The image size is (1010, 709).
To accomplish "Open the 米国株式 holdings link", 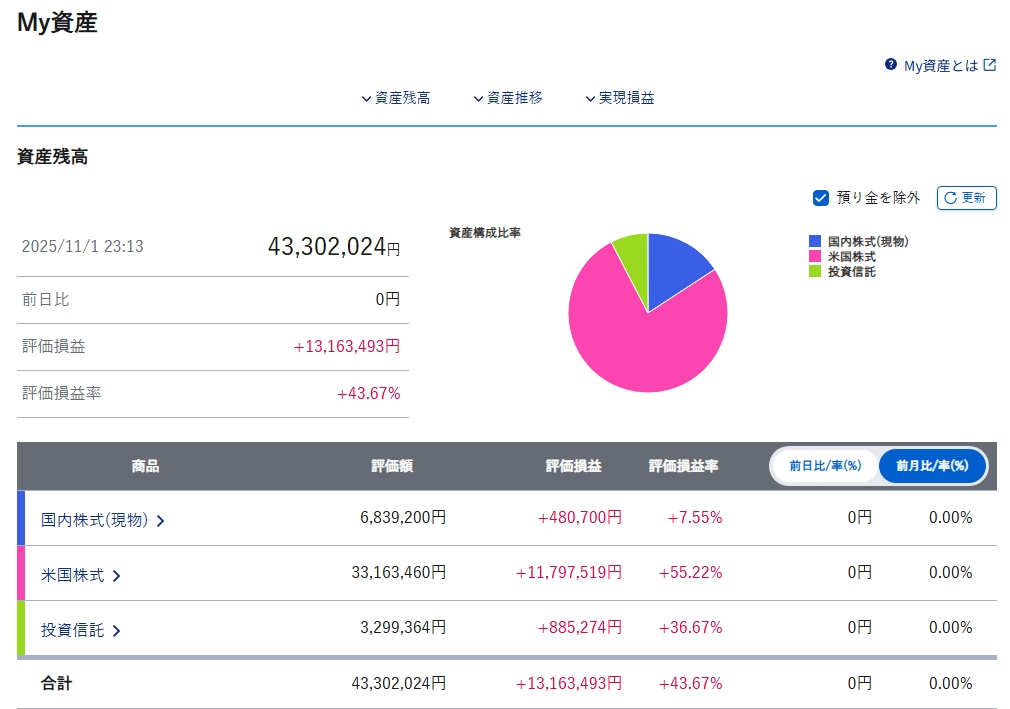I will point(72,576).
